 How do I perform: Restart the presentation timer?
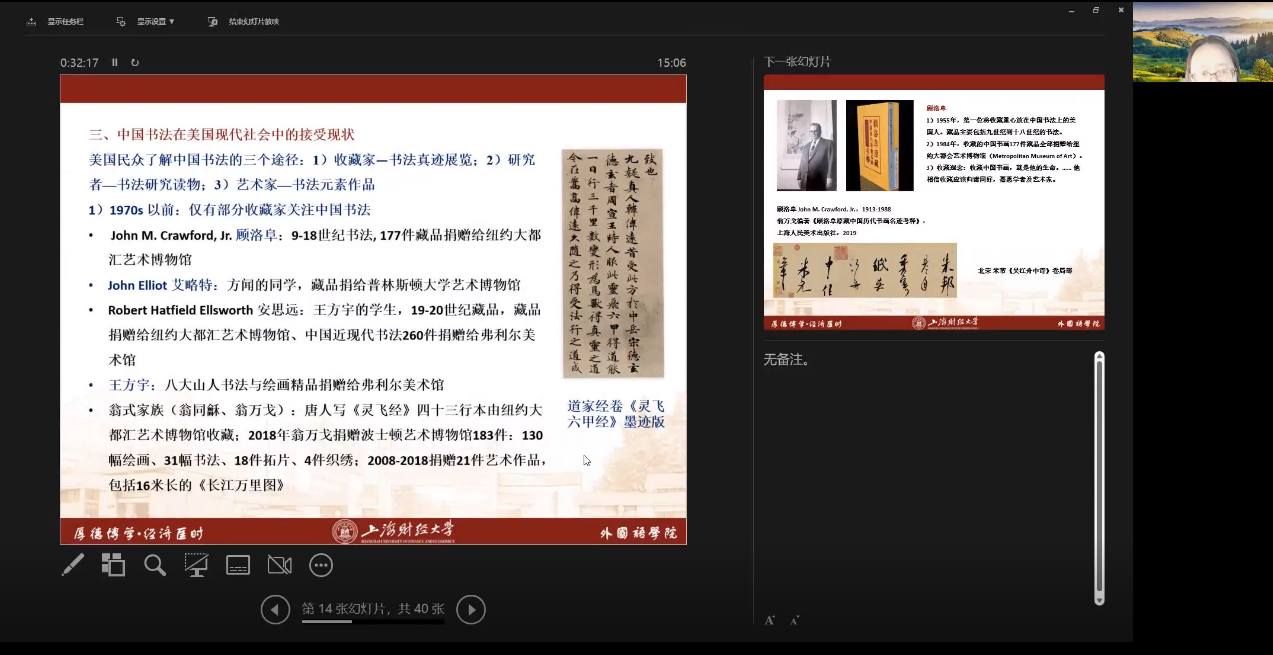point(135,62)
